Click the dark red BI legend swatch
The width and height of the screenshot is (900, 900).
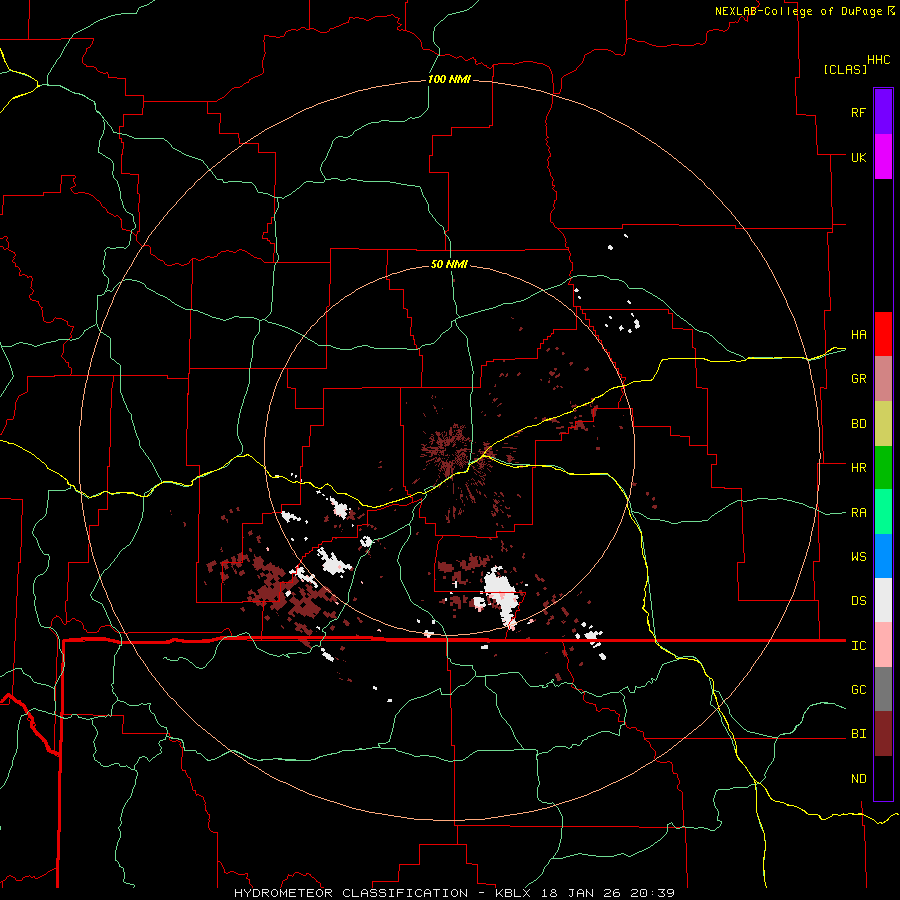pos(883,734)
